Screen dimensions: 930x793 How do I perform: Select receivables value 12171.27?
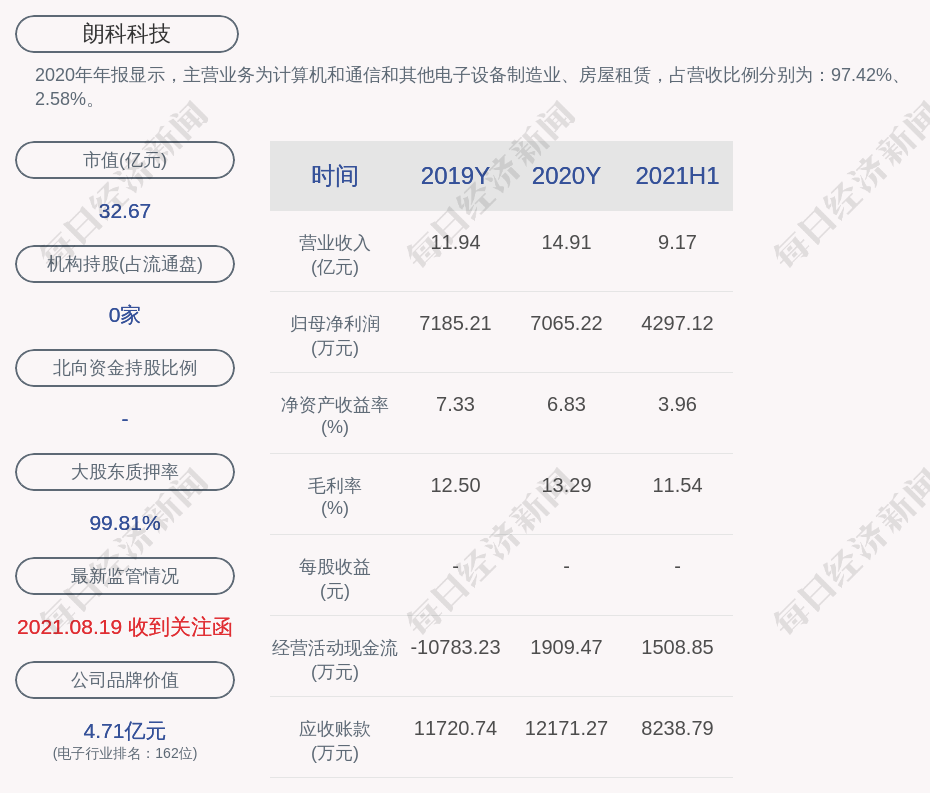tap(566, 728)
